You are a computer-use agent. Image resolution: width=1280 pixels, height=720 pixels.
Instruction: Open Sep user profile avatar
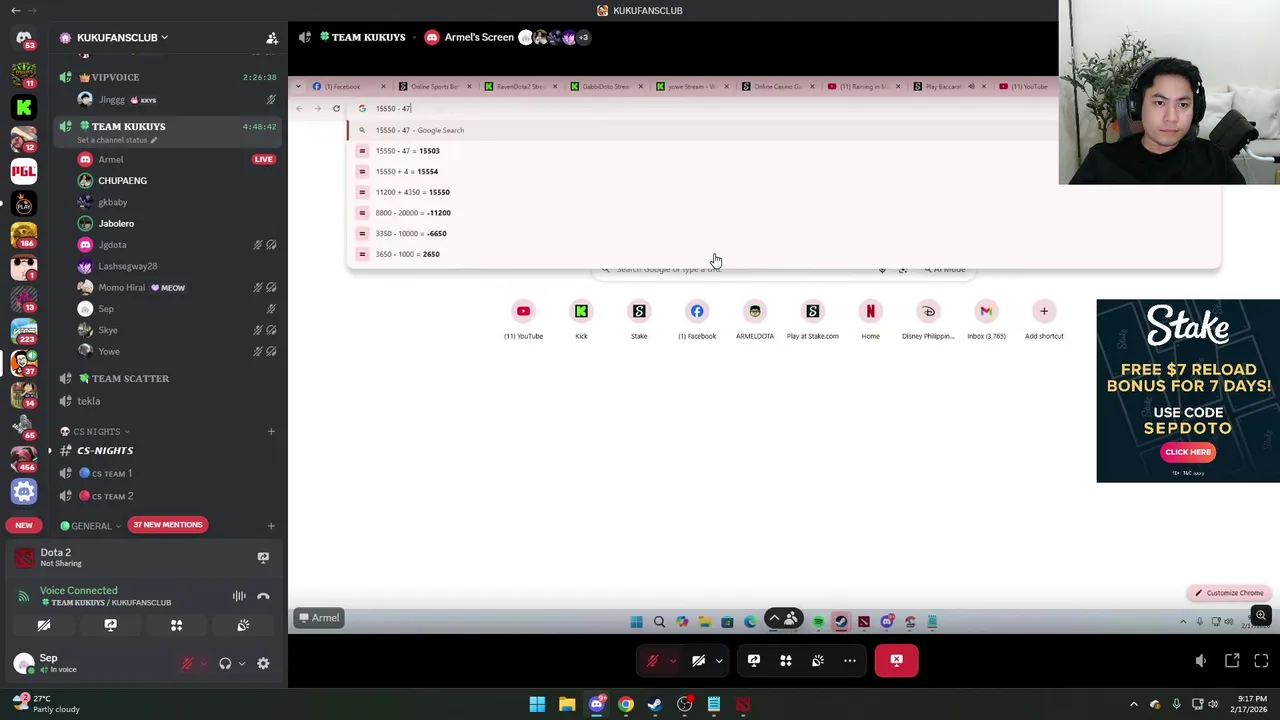[24, 663]
